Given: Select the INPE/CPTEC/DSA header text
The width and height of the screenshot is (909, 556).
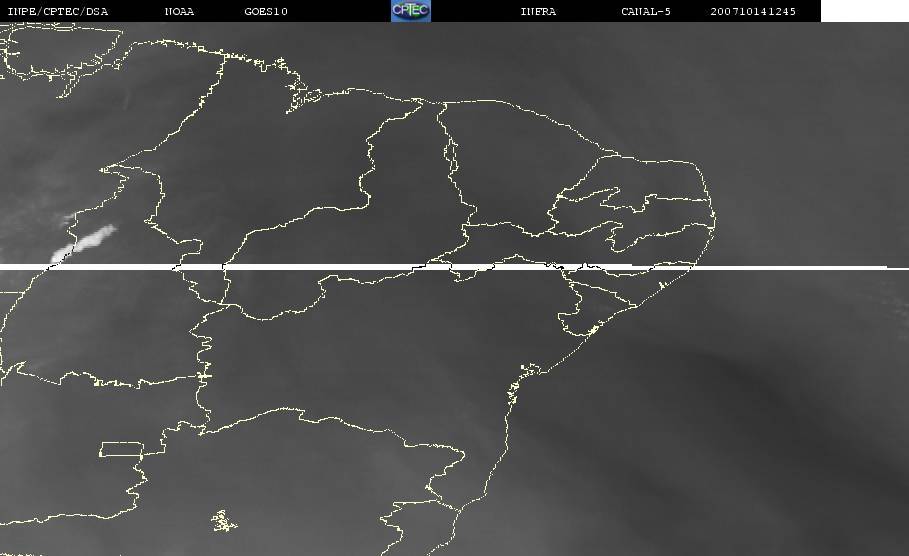Looking at the screenshot, I should tap(58, 12).
